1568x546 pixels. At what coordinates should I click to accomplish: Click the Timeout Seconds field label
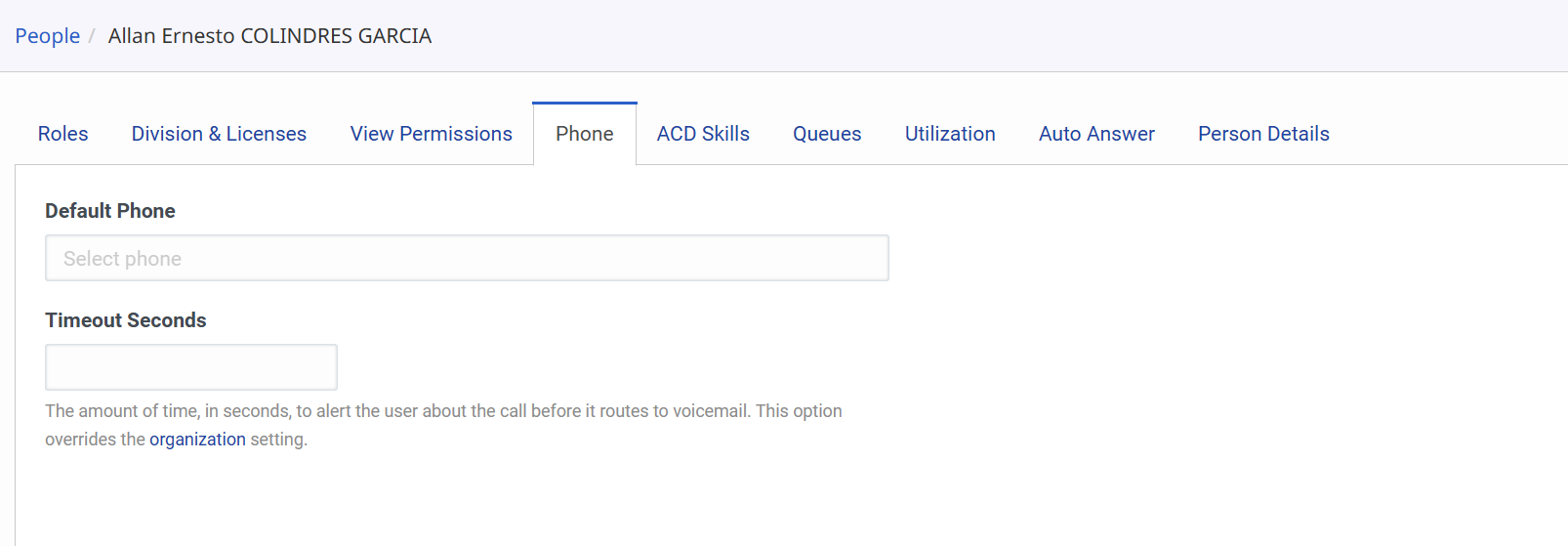(x=126, y=320)
